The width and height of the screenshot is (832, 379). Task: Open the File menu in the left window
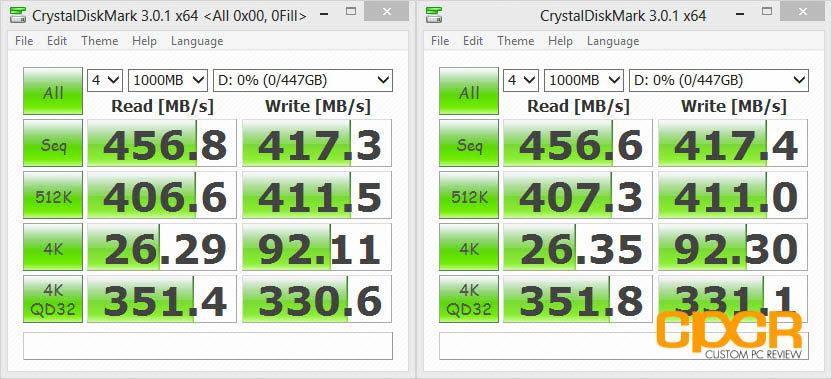24,41
